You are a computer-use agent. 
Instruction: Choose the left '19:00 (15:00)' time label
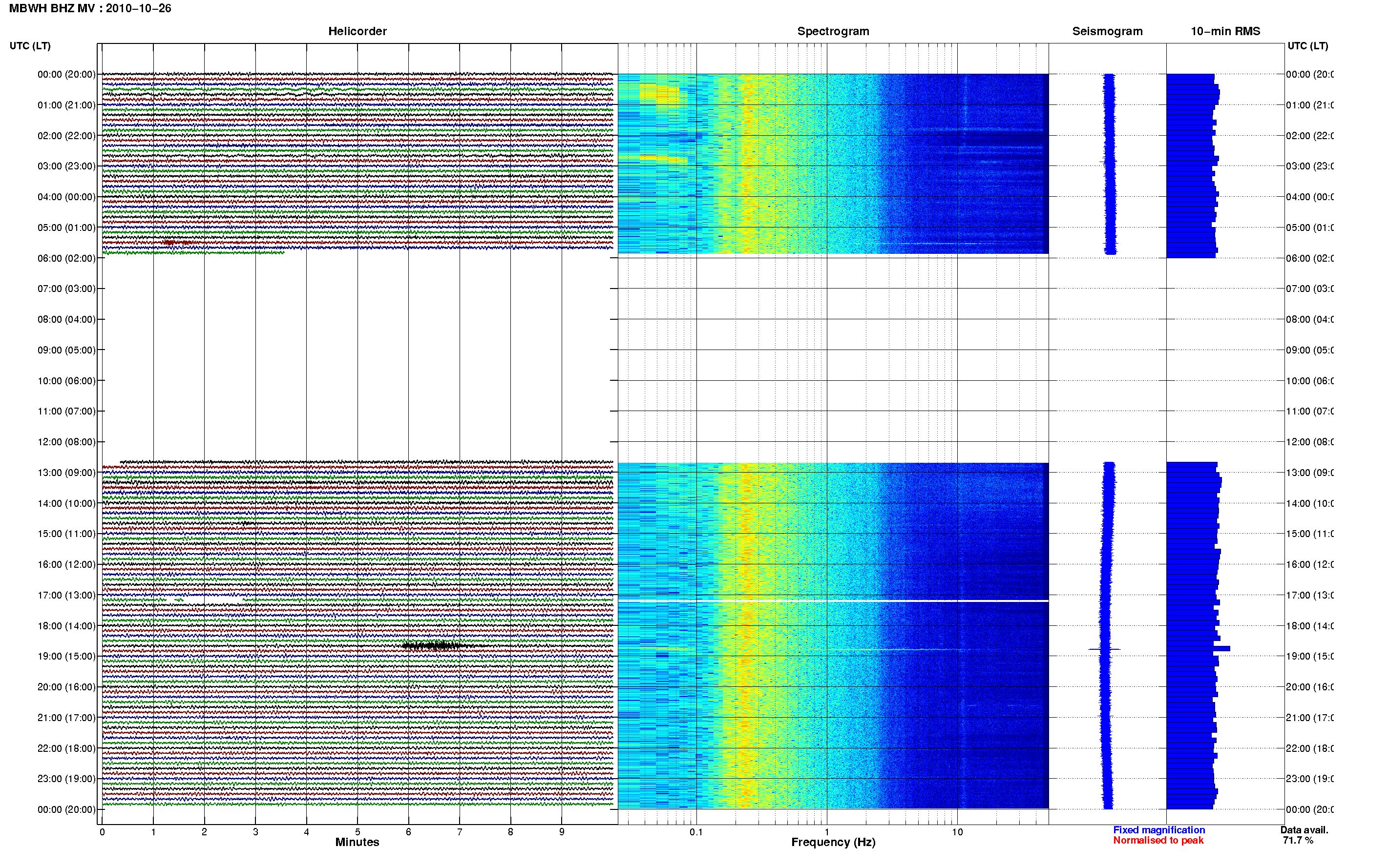click(66, 656)
